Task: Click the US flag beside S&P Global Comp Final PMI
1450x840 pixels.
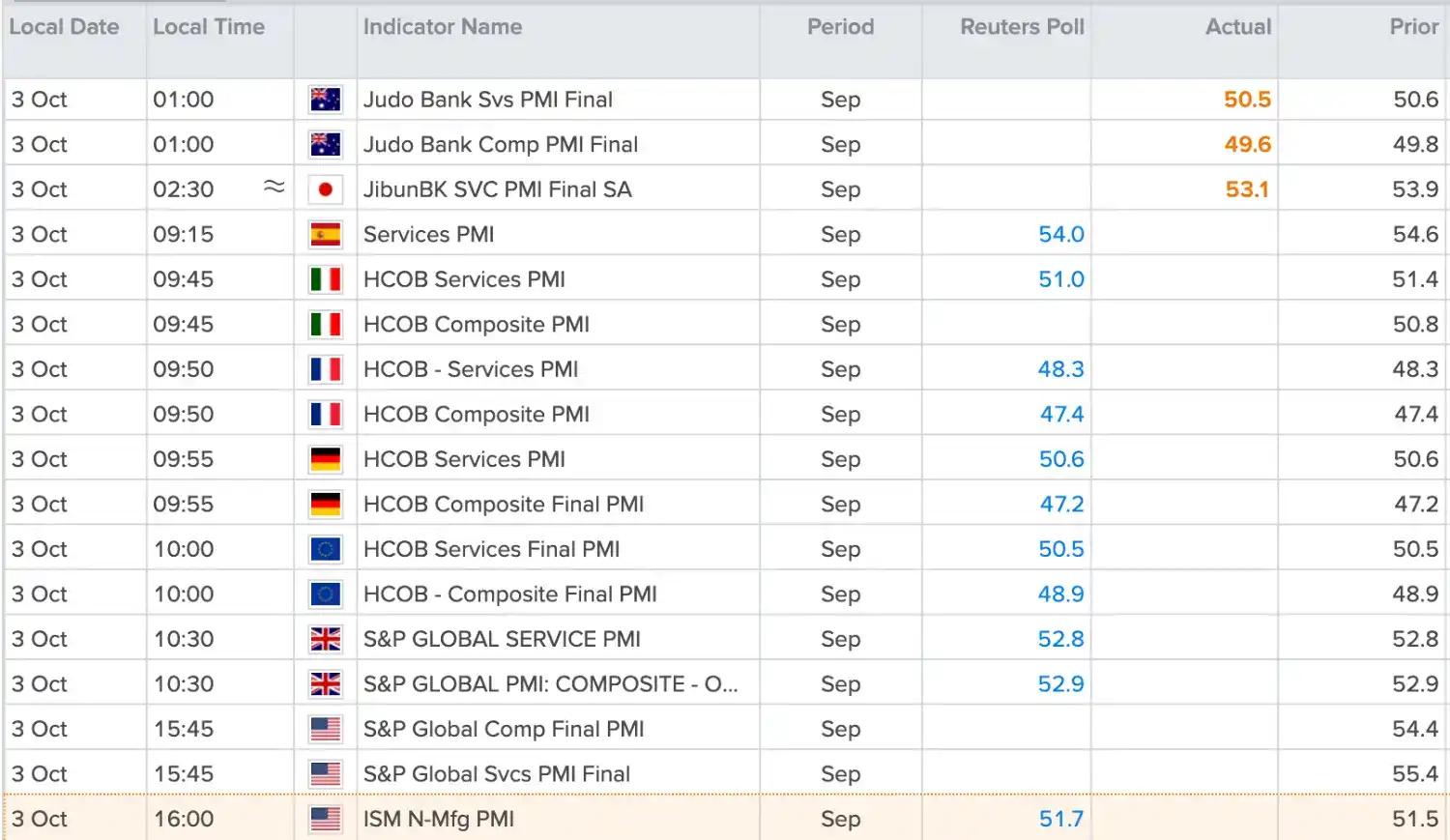Action: click(x=326, y=729)
